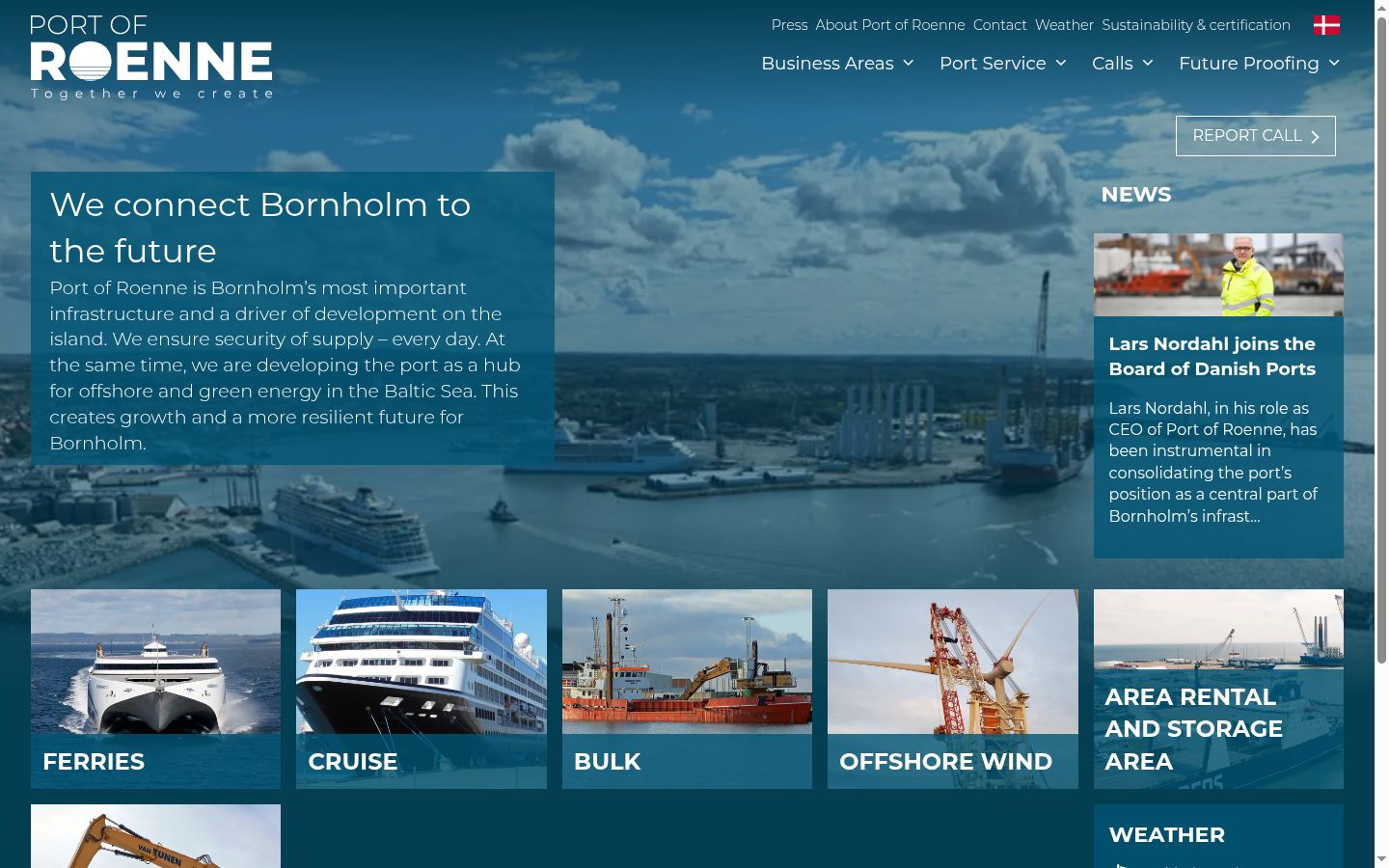The height and width of the screenshot is (868, 1389).
Task: Read the Lars Nordahl Danish Ports headline
Action: pyautogui.click(x=1212, y=356)
